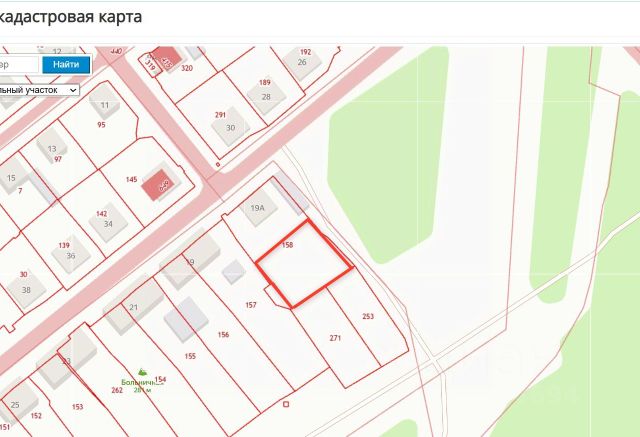This screenshot has height=437, width=640.
Task: Select the building numbered 34
Action: click(x=108, y=223)
